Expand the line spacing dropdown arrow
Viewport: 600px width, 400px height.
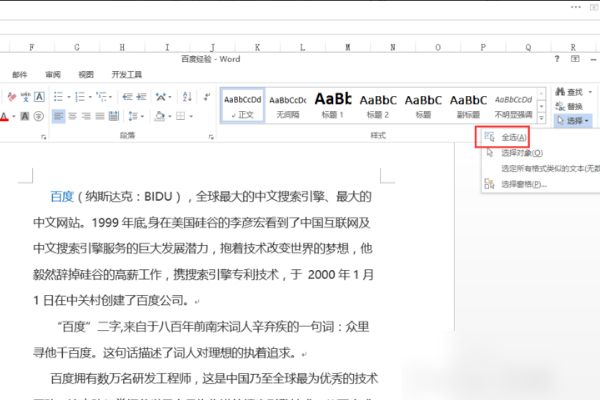pos(142,116)
